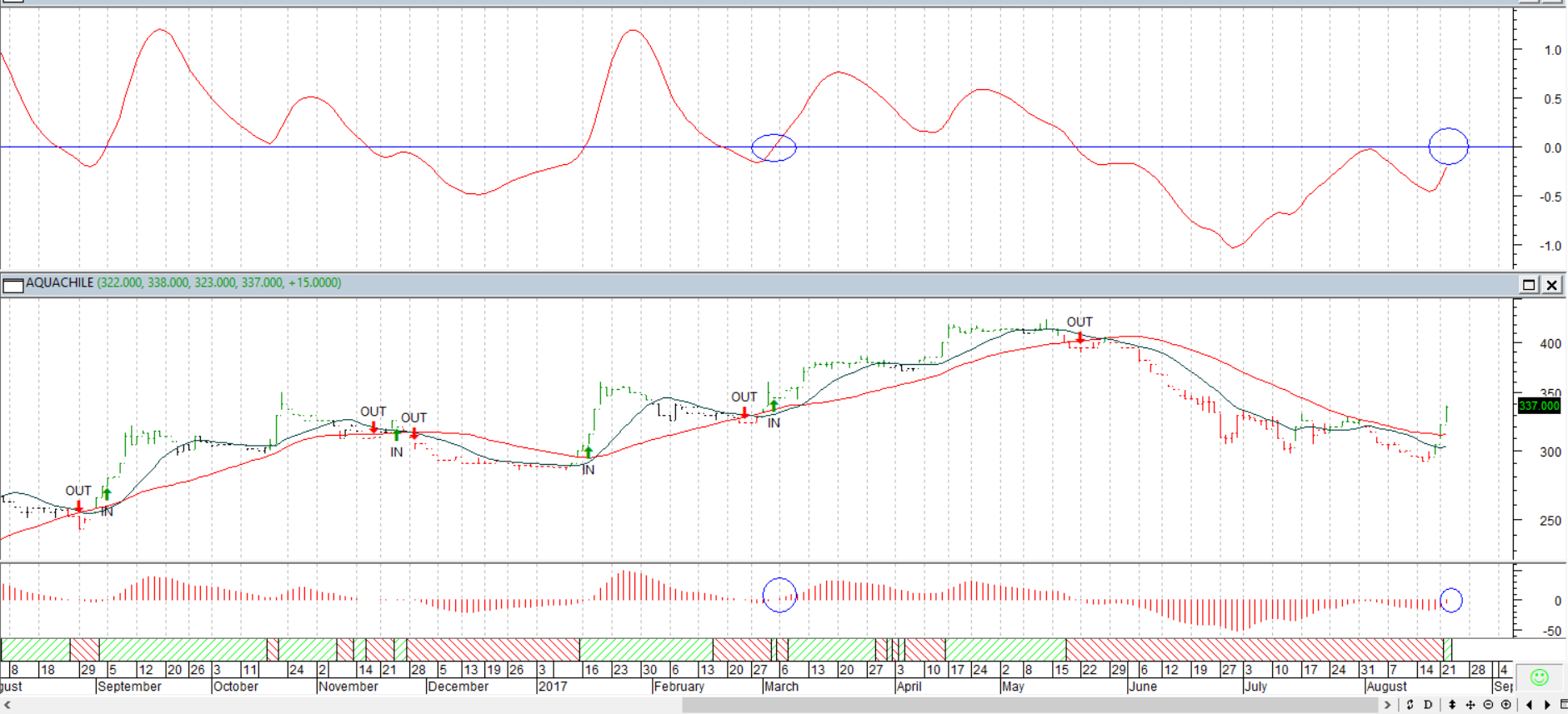Zoom out with the minus circle icon

(1488, 705)
